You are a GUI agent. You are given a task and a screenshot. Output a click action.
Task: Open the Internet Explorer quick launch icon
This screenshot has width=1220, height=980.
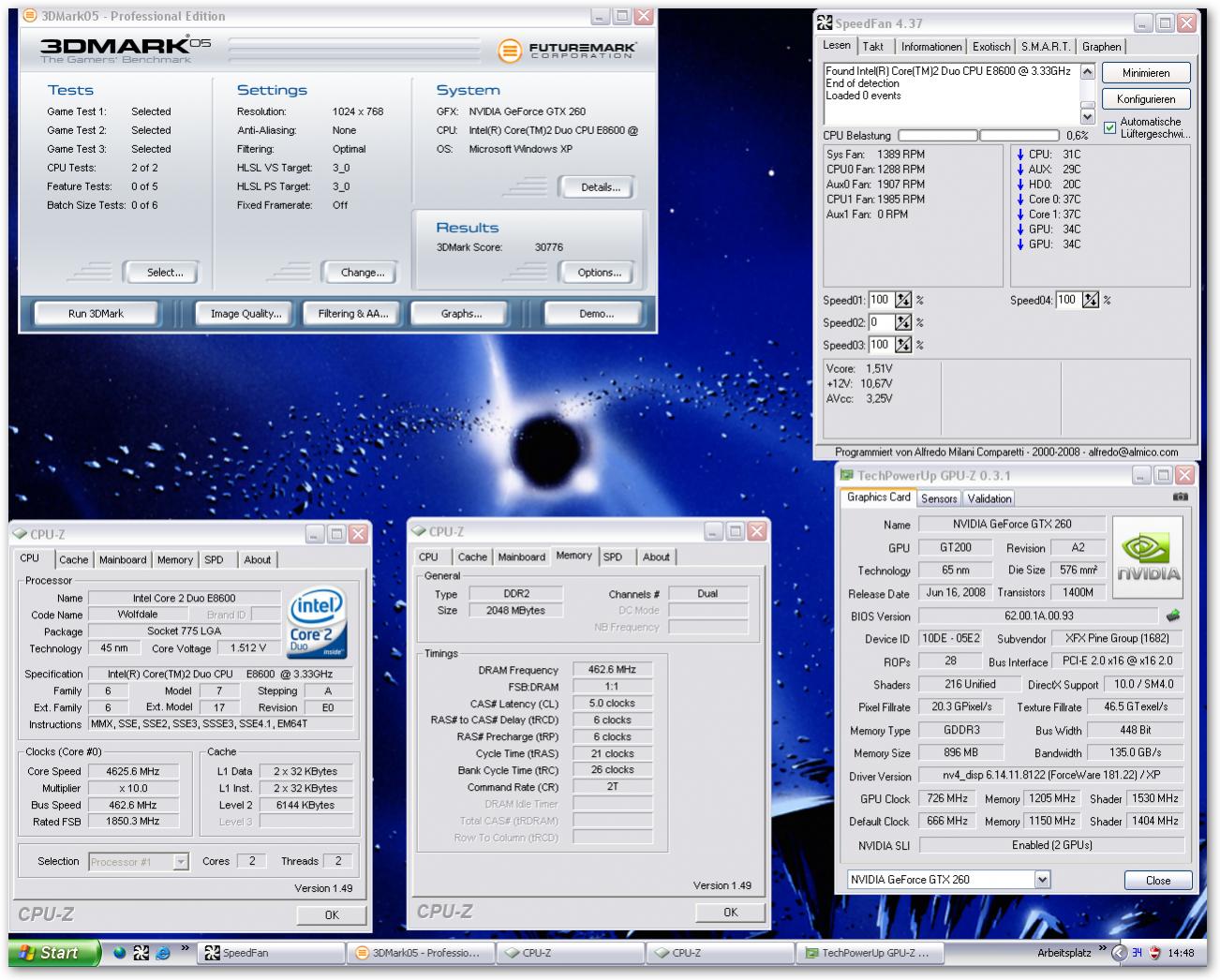tap(162, 953)
